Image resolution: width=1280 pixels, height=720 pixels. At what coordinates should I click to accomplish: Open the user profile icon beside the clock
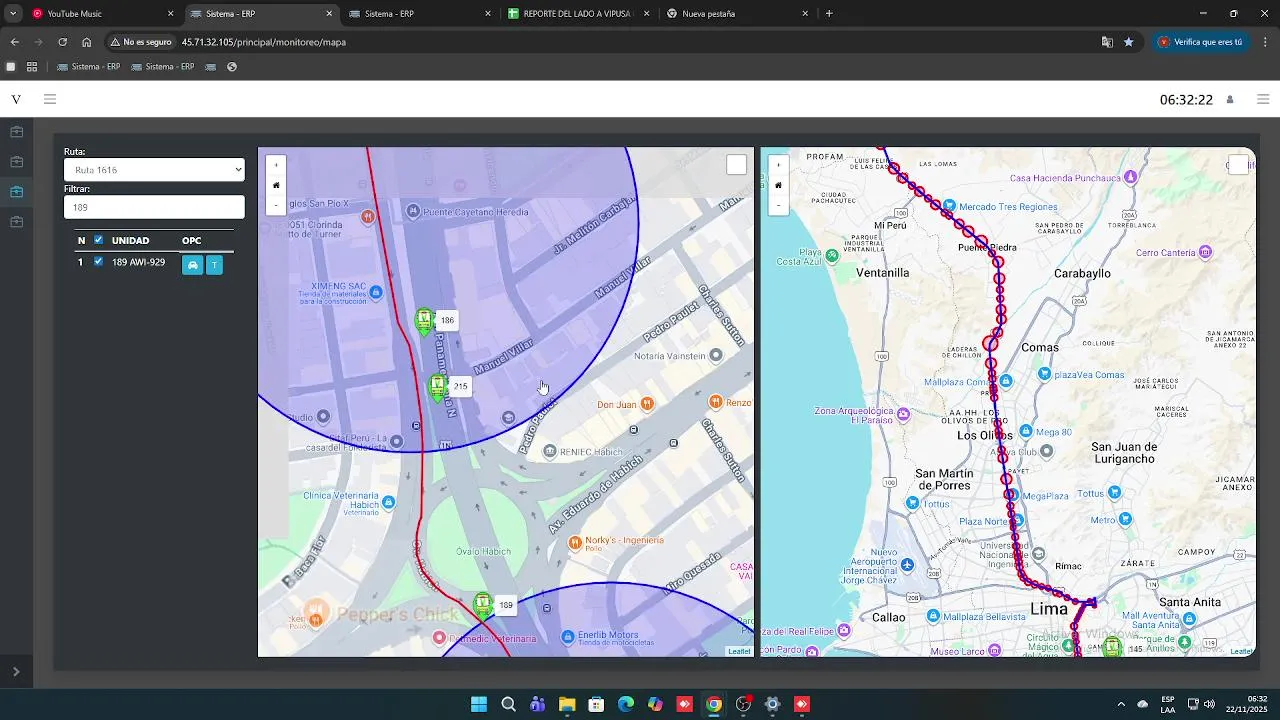(1230, 100)
